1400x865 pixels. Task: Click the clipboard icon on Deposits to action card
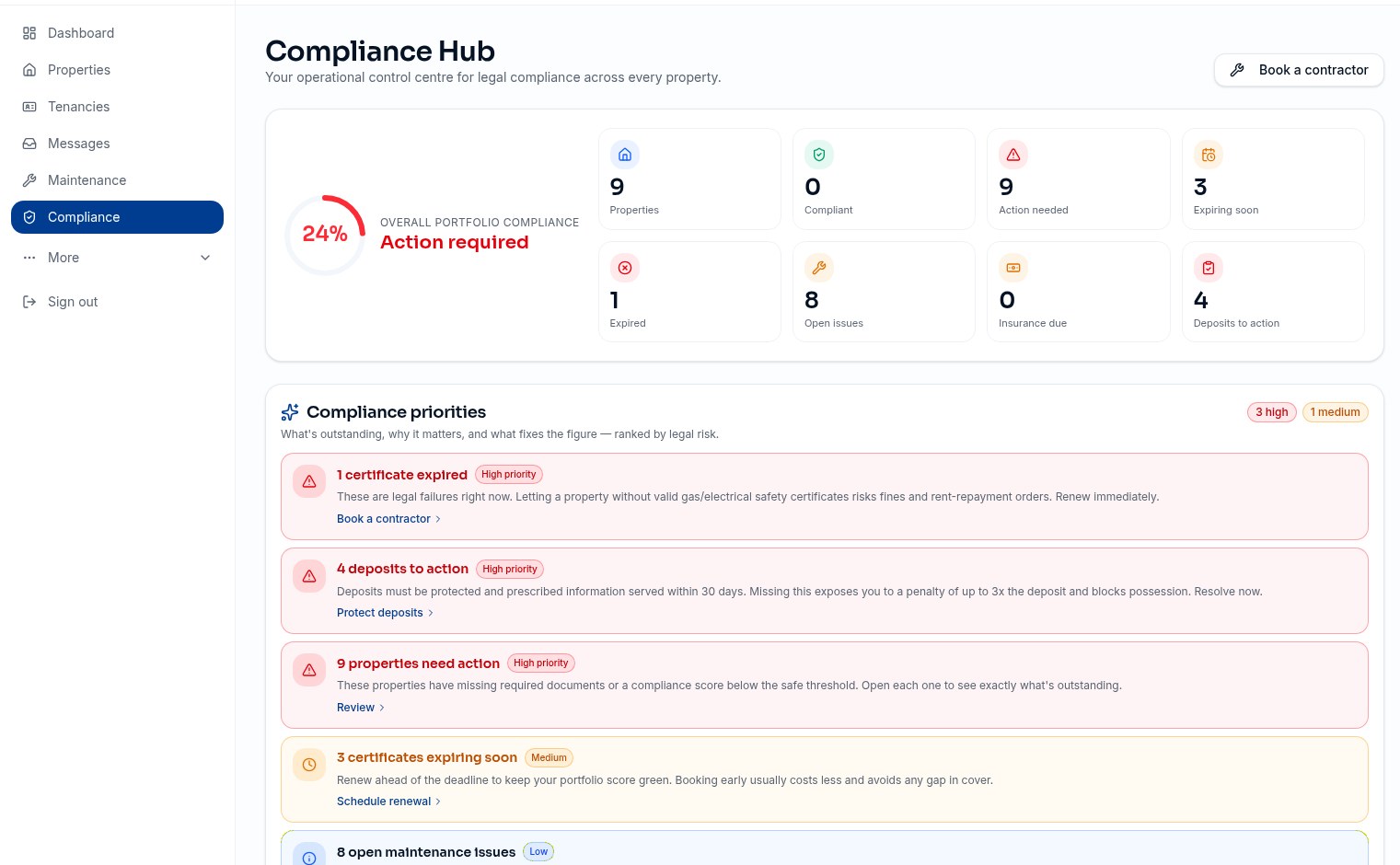click(x=1209, y=268)
